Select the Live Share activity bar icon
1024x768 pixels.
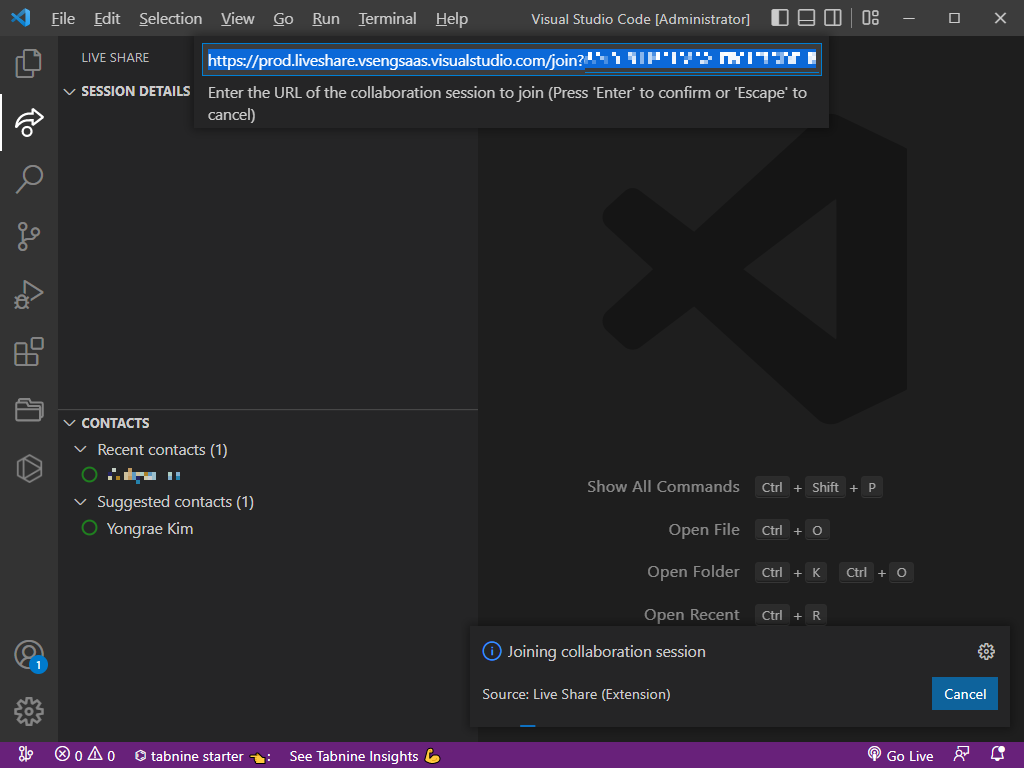[x=29, y=122]
